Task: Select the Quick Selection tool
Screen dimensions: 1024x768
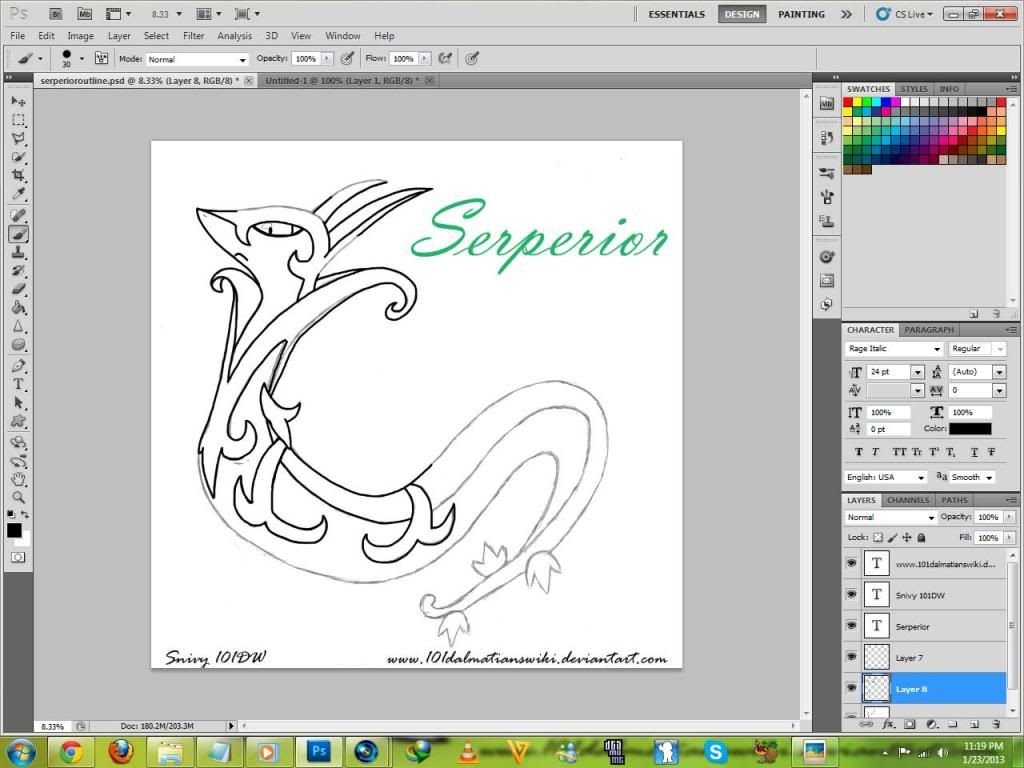Action: [18, 157]
